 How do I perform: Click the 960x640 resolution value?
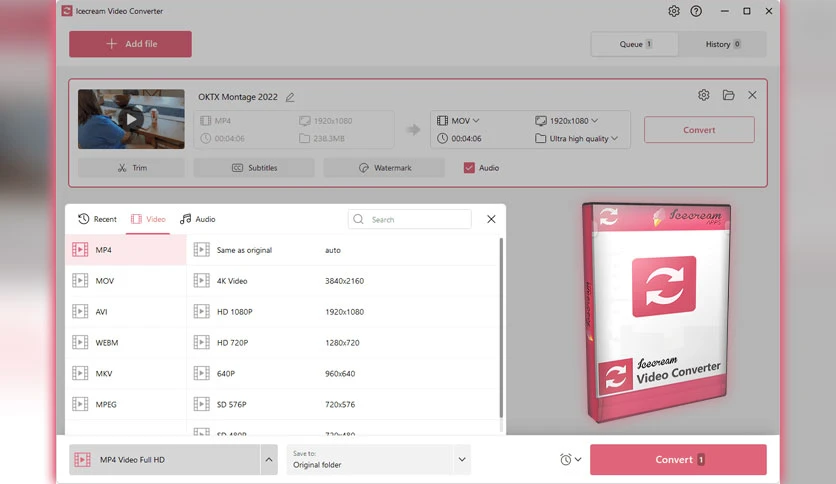click(x=340, y=374)
